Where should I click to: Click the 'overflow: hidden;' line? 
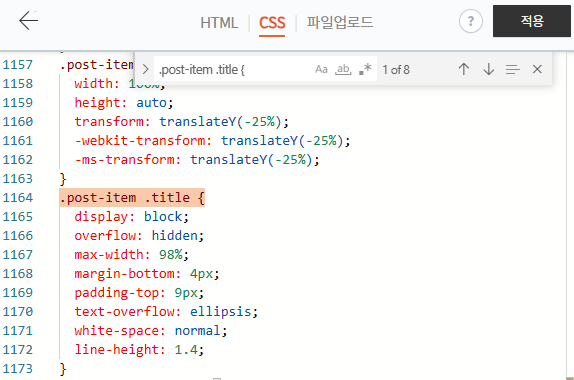pyautogui.click(x=139, y=236)
